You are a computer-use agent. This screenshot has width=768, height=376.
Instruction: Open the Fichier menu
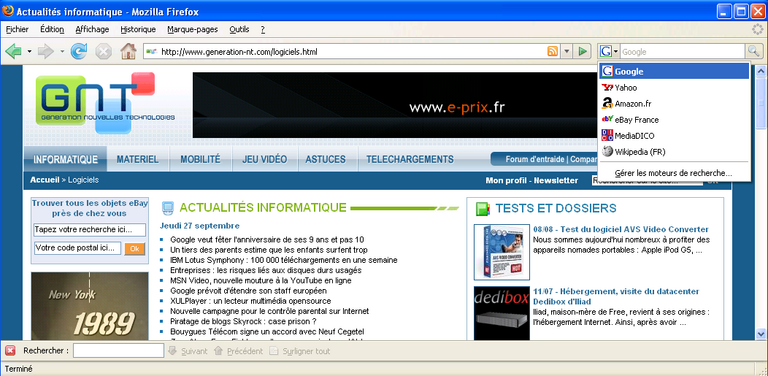pos(17,29)
